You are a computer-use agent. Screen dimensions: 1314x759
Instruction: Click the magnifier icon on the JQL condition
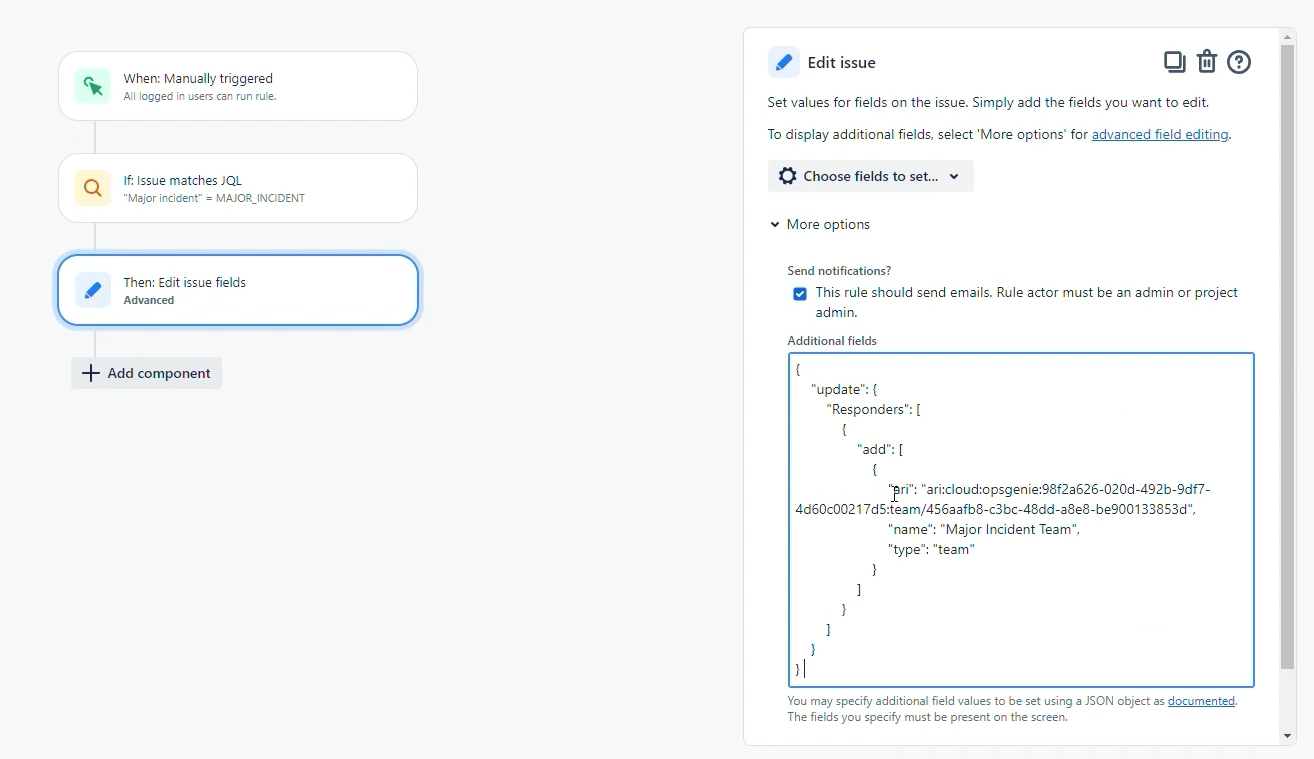point(92,188)
